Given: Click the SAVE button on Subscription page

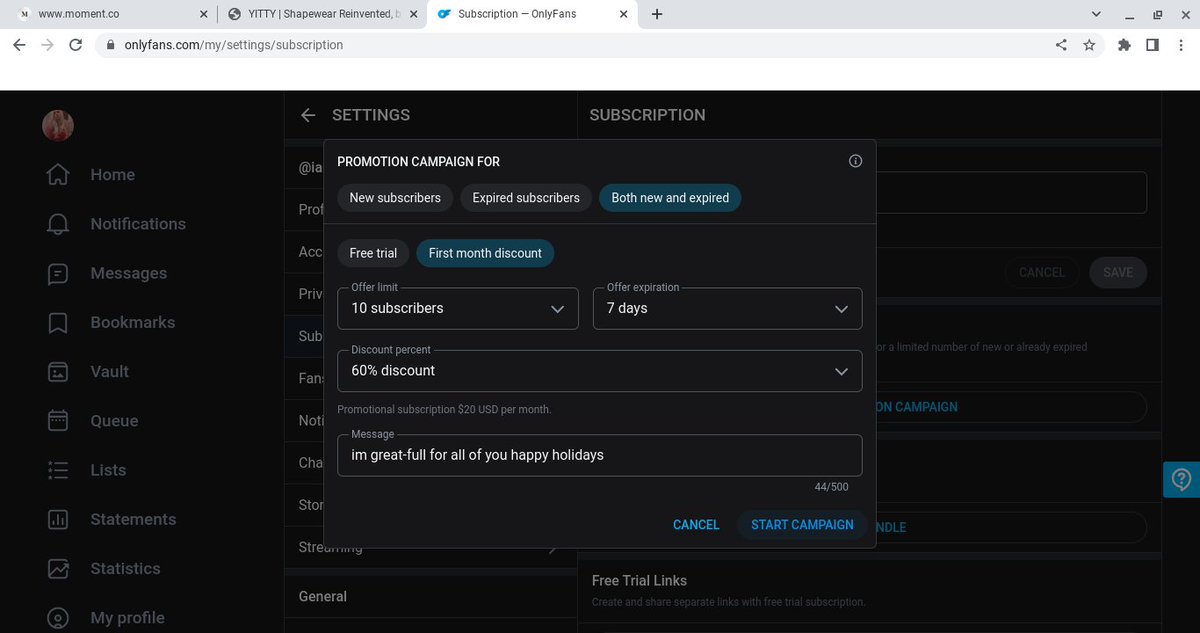Looking at the screenshot, I should 1118,272.
